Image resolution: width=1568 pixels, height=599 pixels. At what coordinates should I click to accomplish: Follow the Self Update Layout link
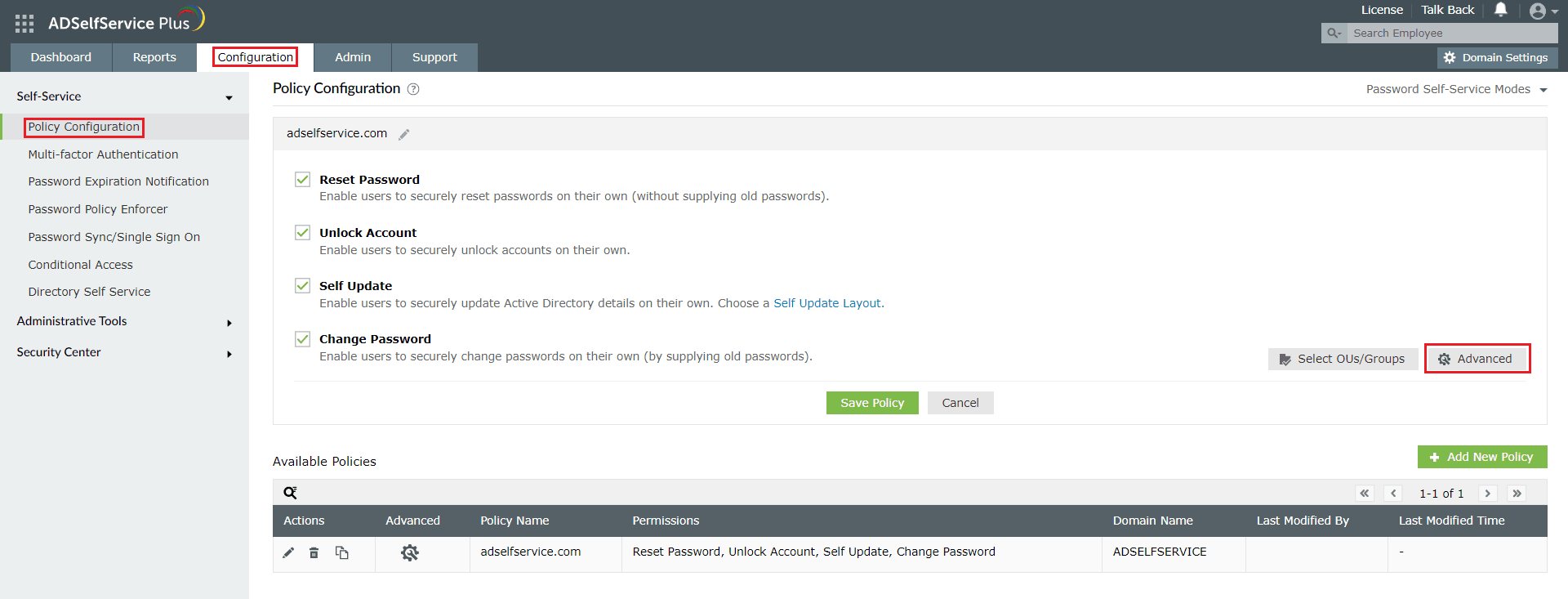coord(827,303)
